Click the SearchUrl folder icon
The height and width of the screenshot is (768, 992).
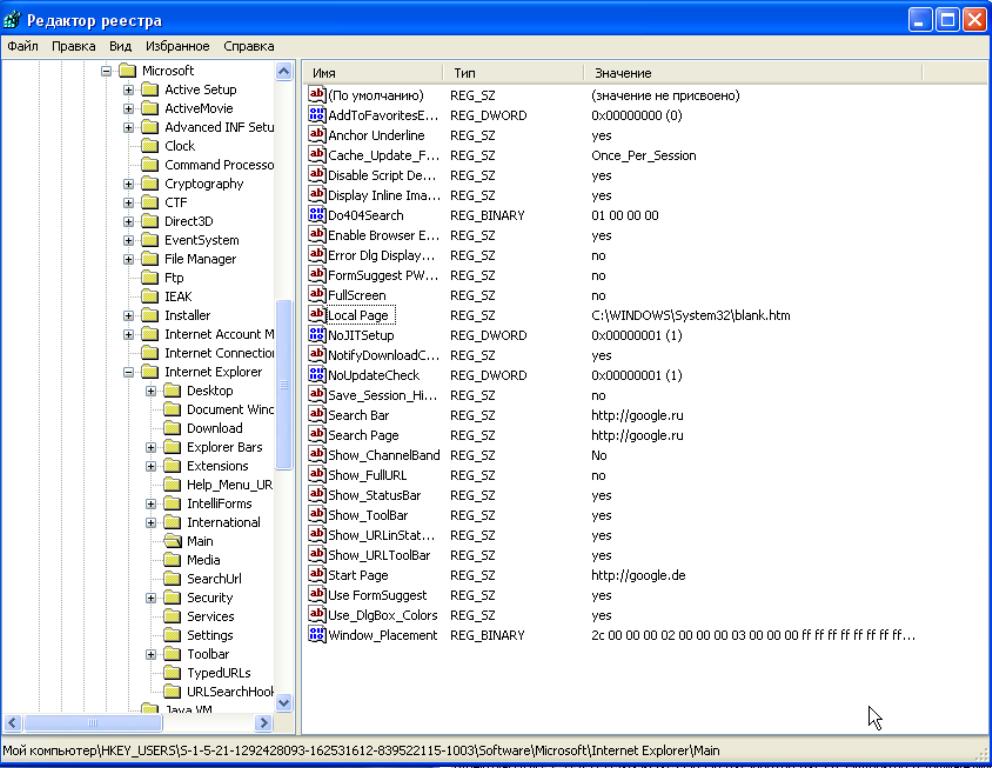point(172,578)
